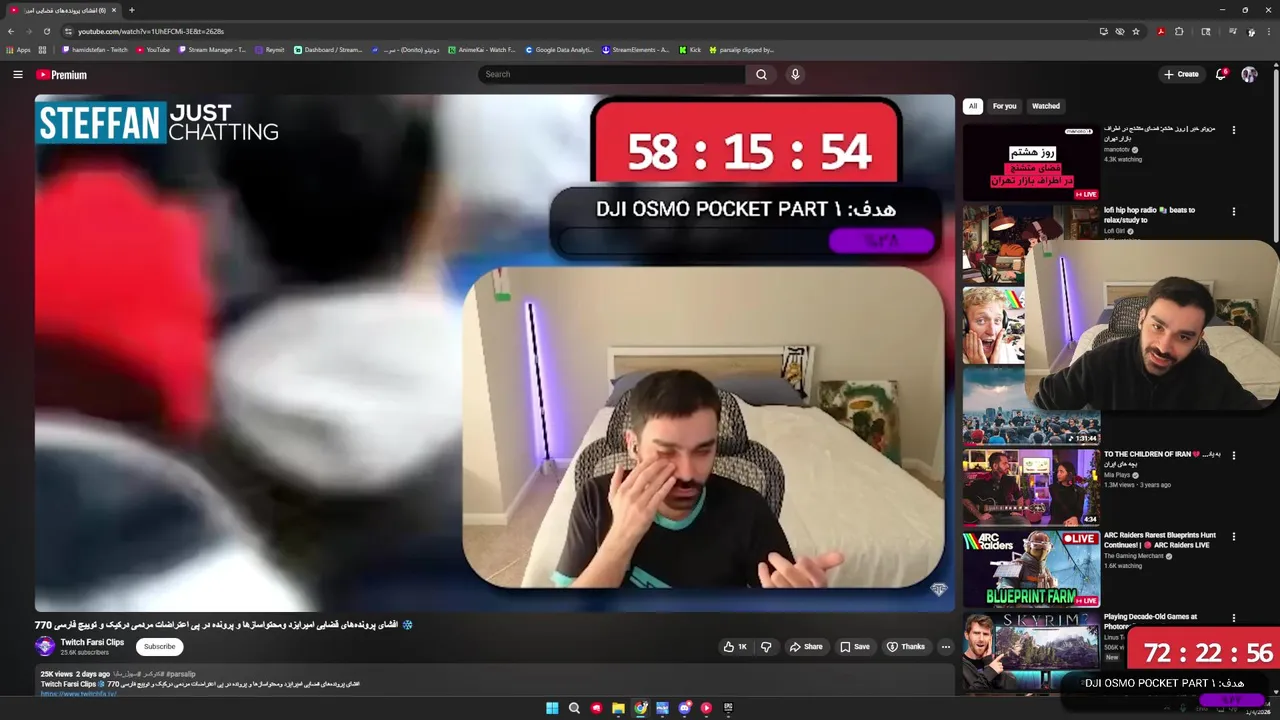This screenshot has width=1280, height=720.
Task: Dislike the video with thumbs down
Action: click(x=766, y=647)
